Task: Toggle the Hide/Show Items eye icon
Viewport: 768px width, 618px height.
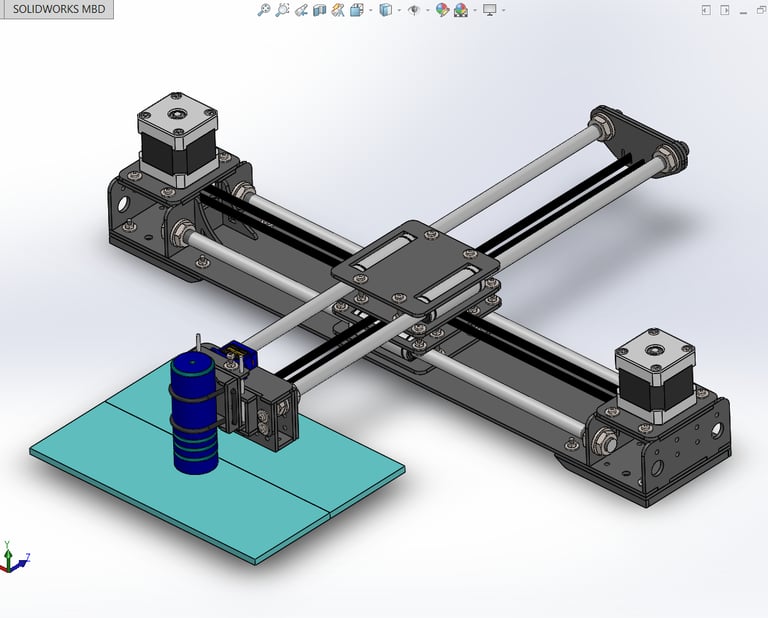Action: (414, 10)
